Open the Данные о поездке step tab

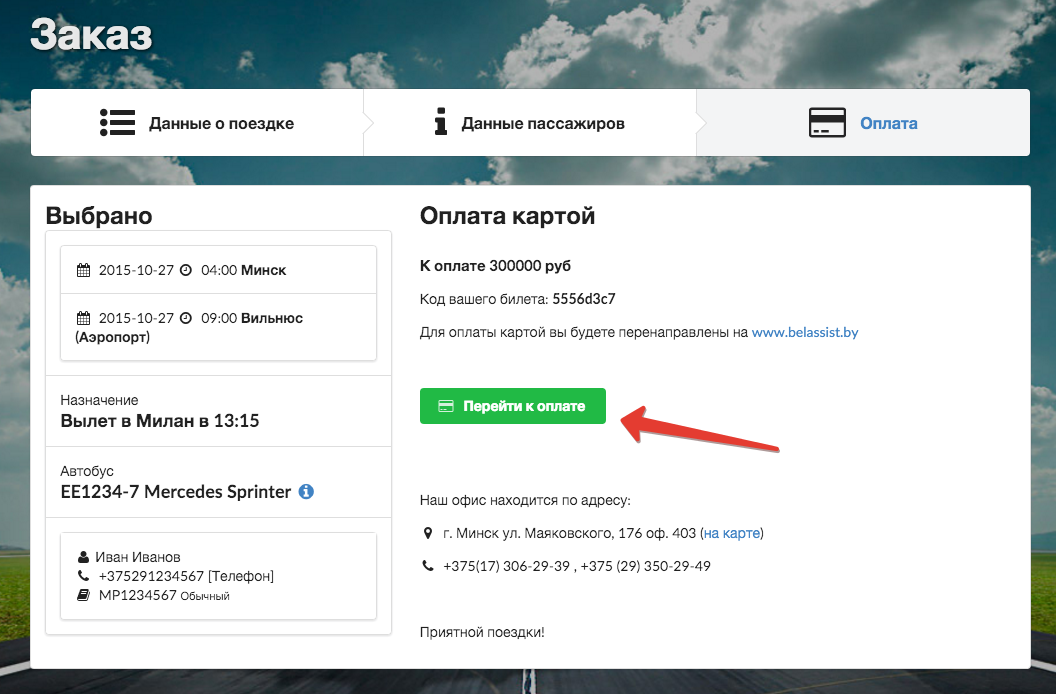pos(197,123)
